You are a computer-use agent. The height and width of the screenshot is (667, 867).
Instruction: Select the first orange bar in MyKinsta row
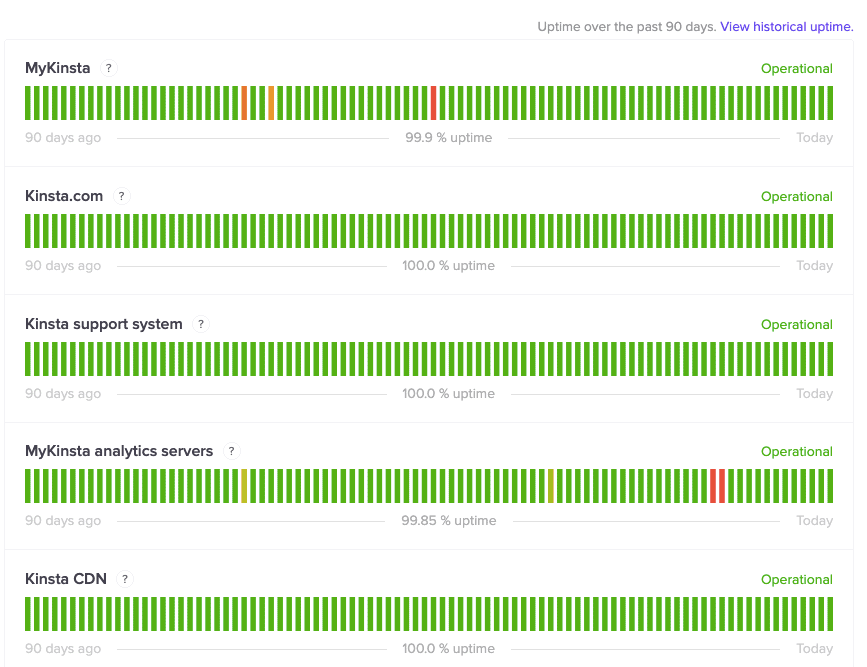244,103
